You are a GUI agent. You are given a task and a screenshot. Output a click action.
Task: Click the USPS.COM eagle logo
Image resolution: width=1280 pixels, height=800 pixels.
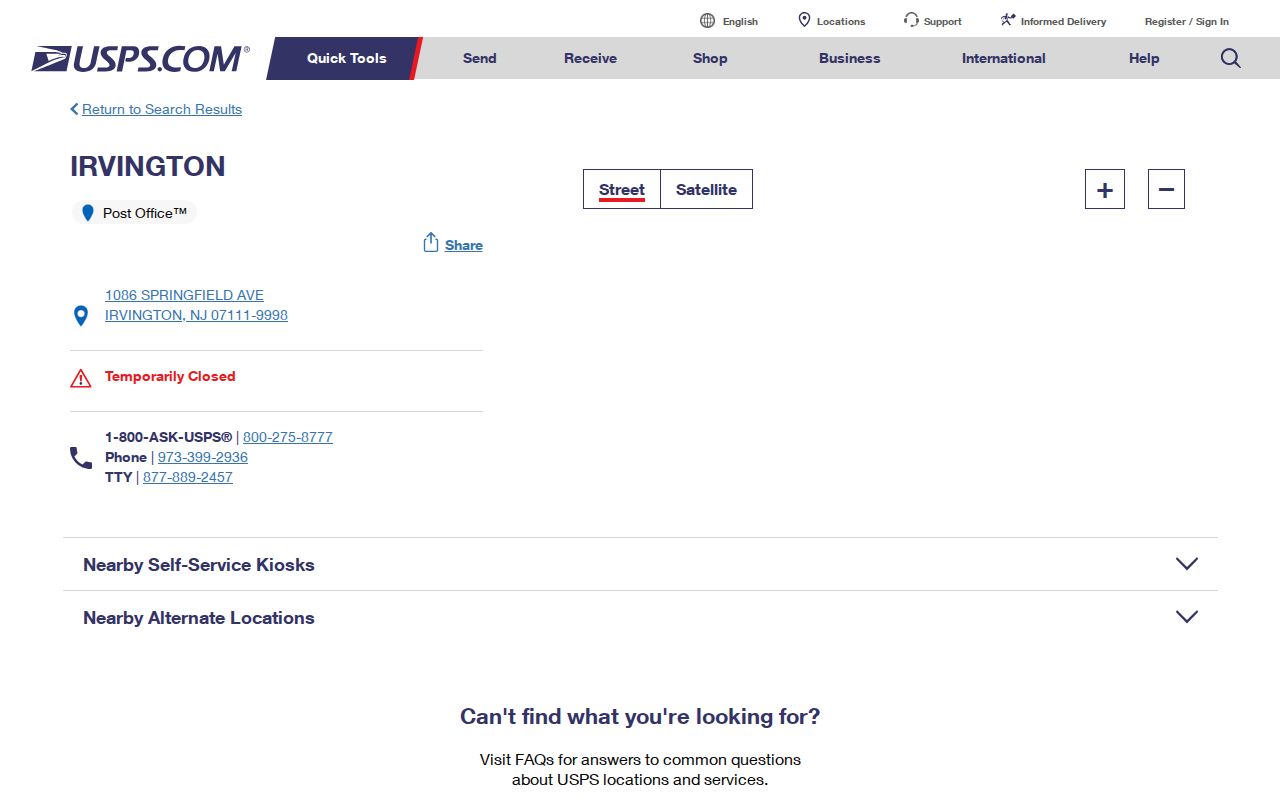coord(140,59)
